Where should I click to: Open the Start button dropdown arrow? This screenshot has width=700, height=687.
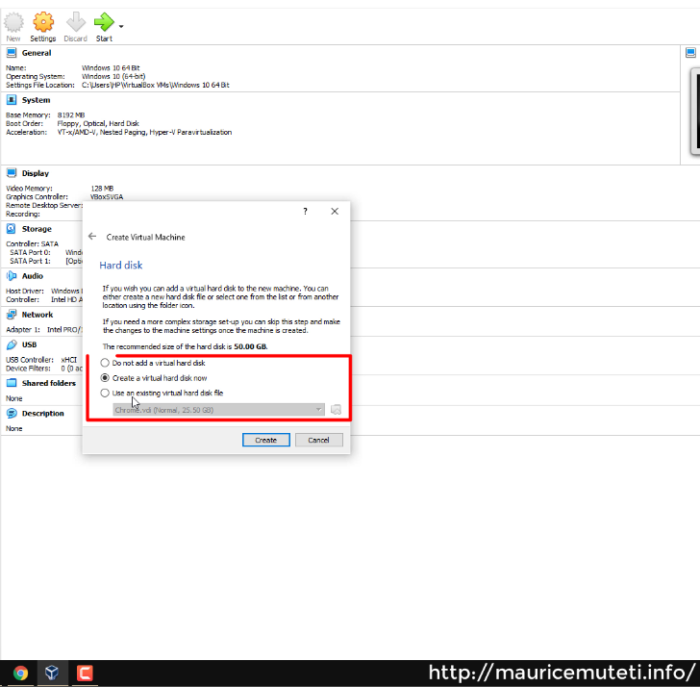click(121, 26)
